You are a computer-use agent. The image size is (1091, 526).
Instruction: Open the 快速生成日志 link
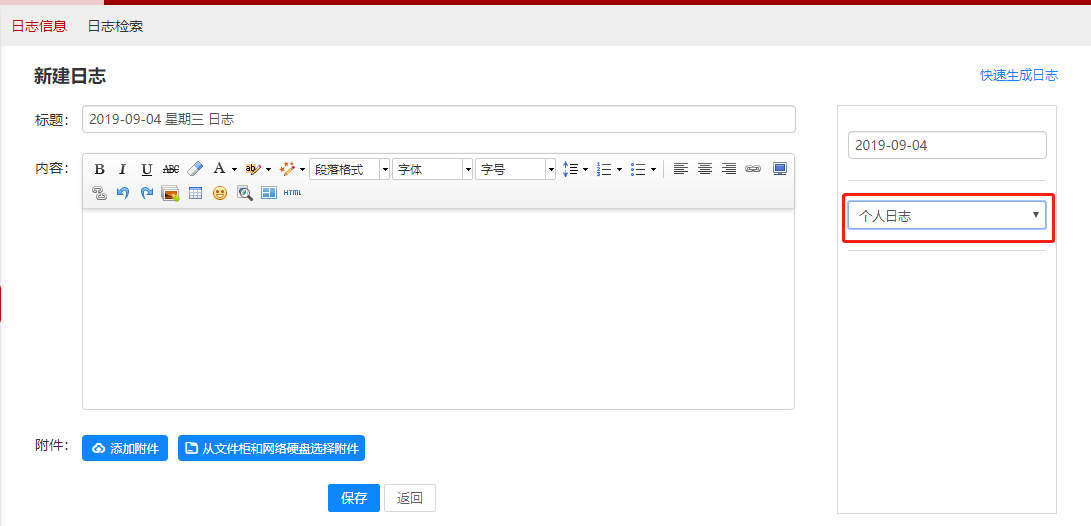click(1018, 75)
